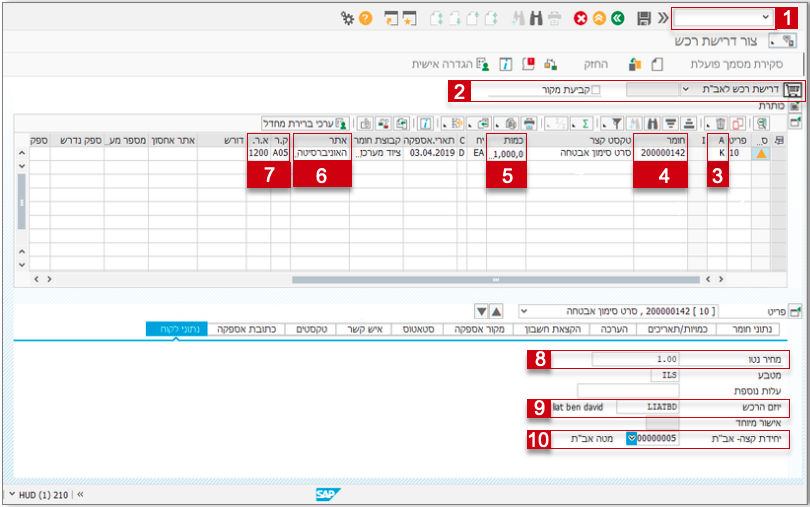This screenshot has width=810, height=507.
Task: Switch to the איש קשר tab
Action: click(x=365, y=329)
